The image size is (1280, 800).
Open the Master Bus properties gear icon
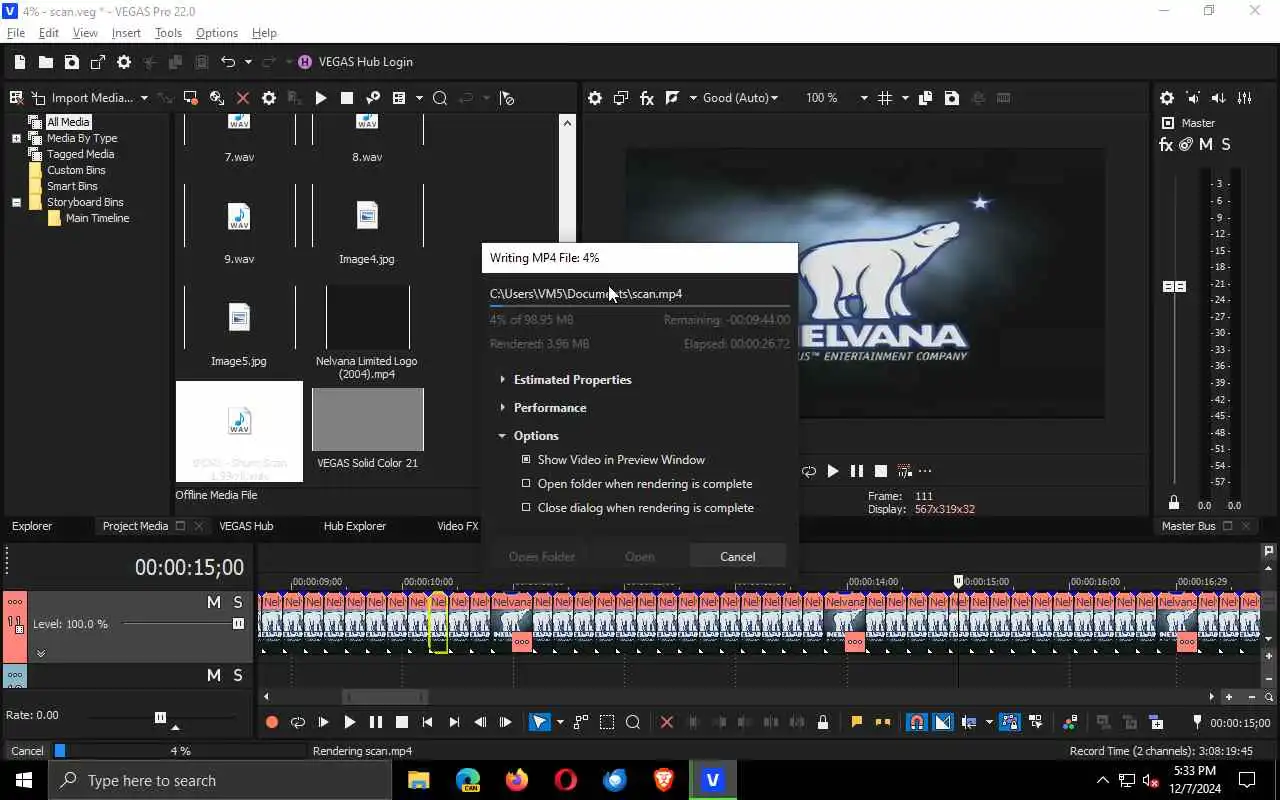coord(1167,98)
